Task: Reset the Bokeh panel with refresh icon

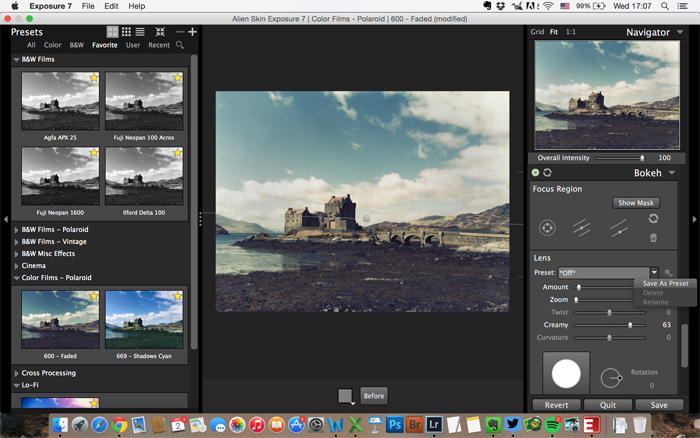Action: click(x=547, y=173)
